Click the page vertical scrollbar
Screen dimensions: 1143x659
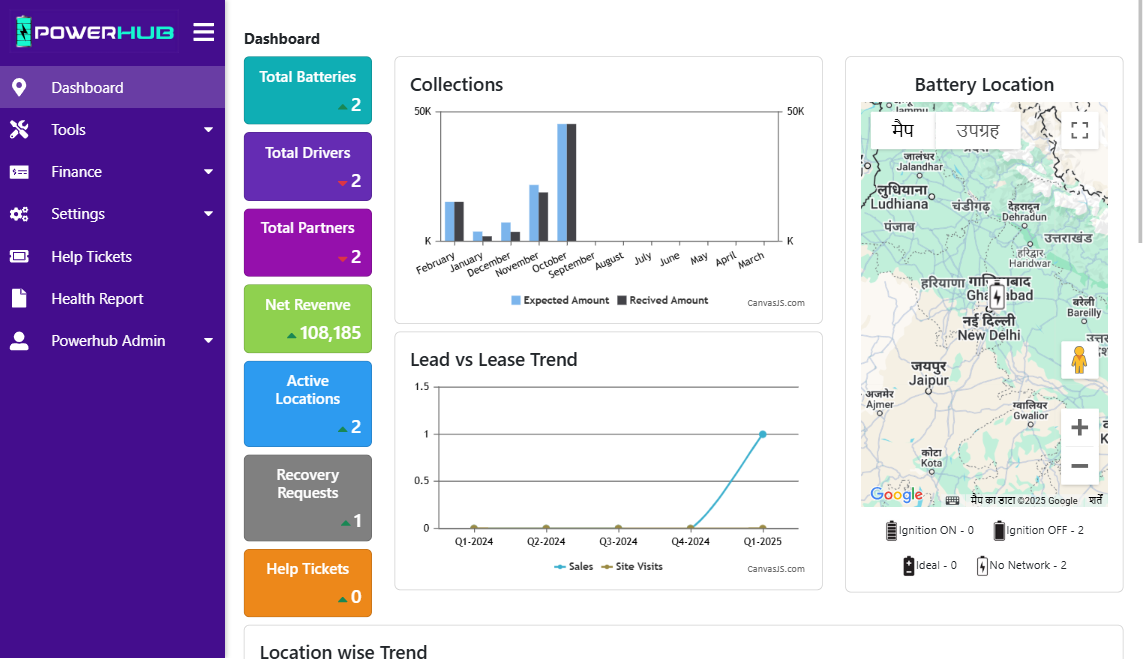pos(1139,120)
